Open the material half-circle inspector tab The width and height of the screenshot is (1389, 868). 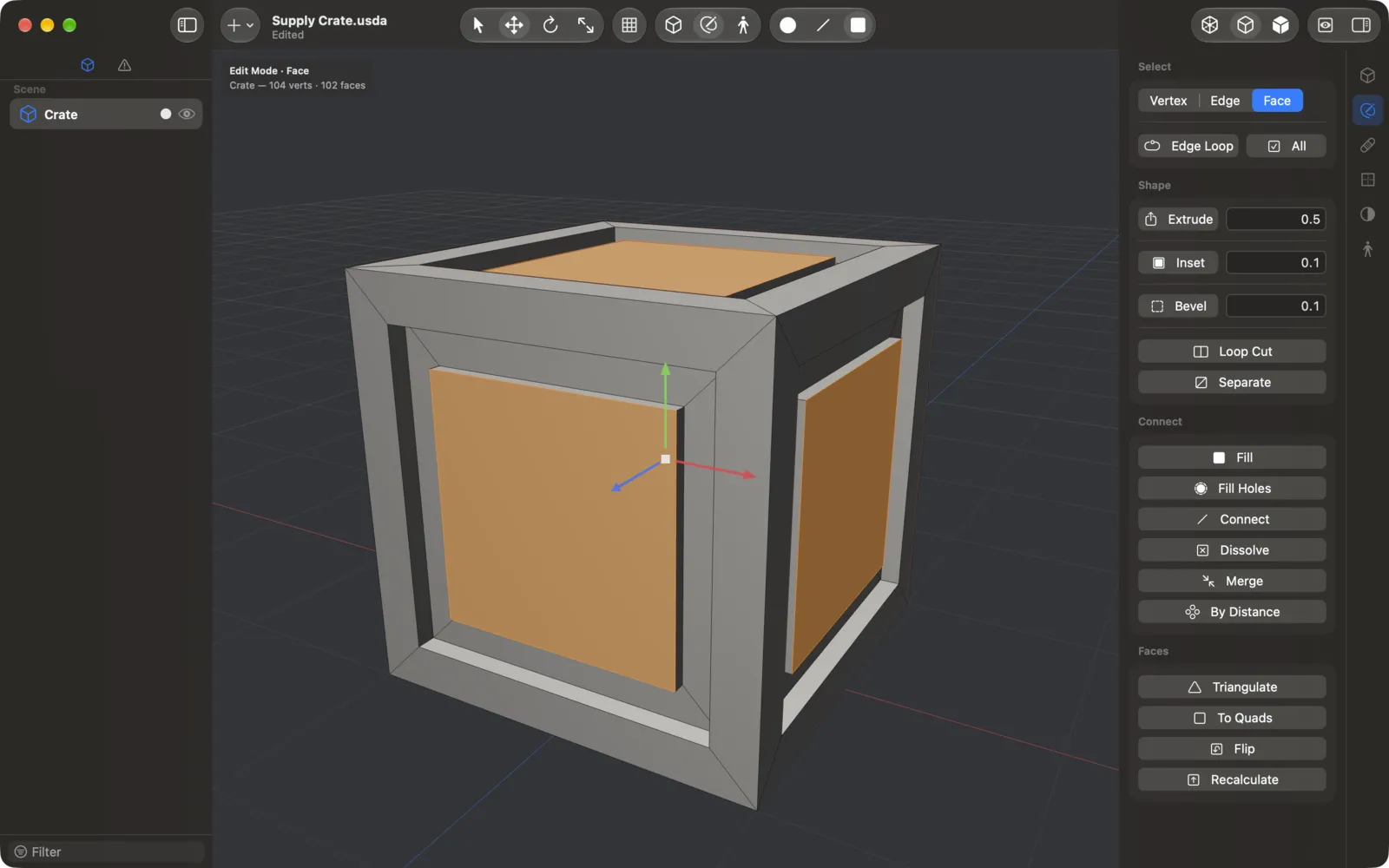pos(1367,214)
